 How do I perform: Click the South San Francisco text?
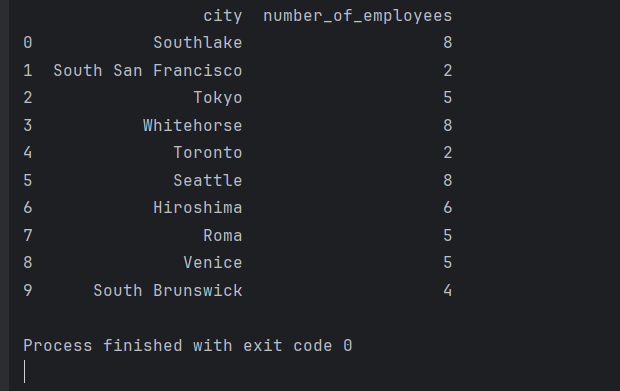[x=148, y=71]
